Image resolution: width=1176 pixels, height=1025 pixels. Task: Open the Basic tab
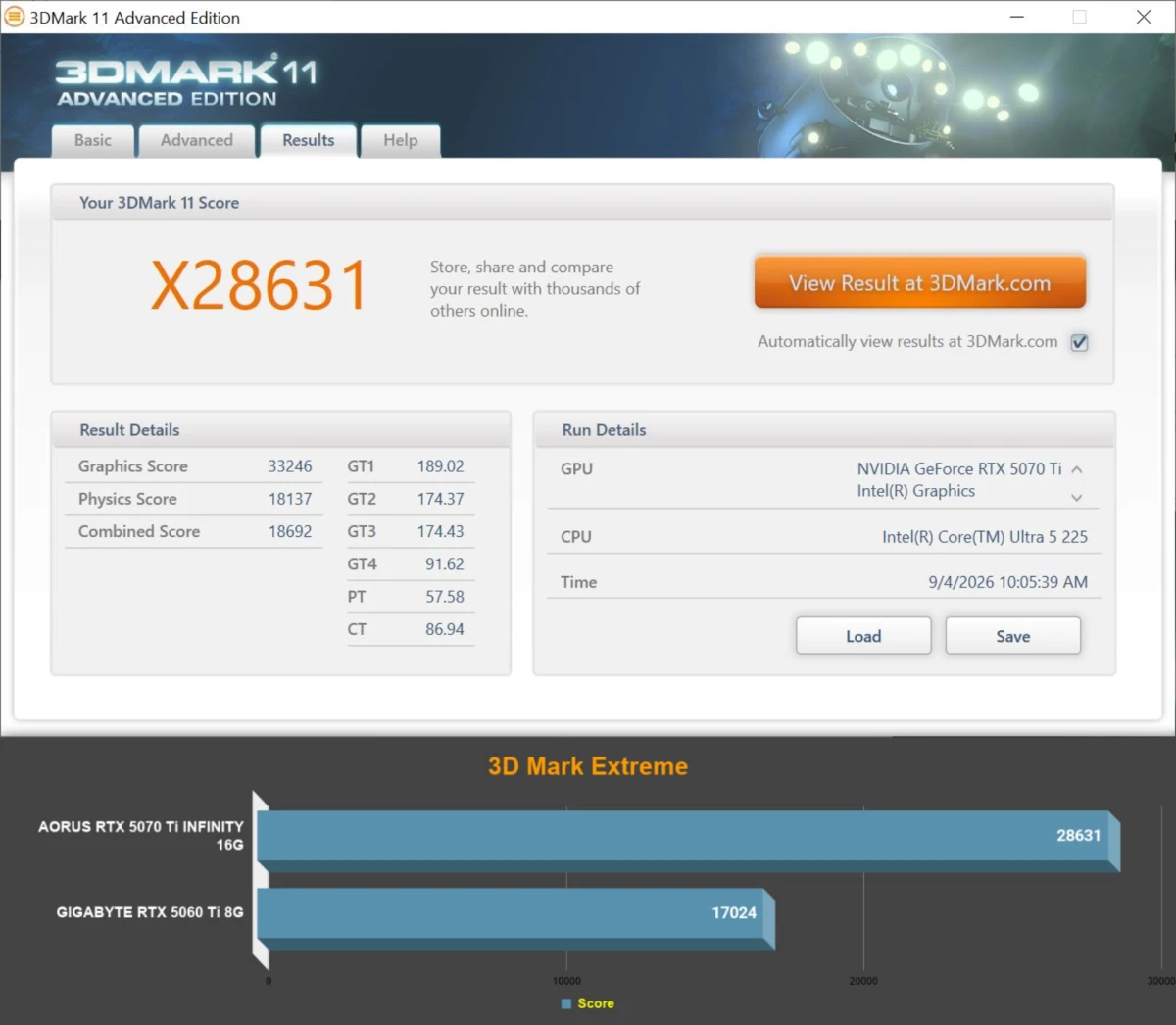point(93,140)
